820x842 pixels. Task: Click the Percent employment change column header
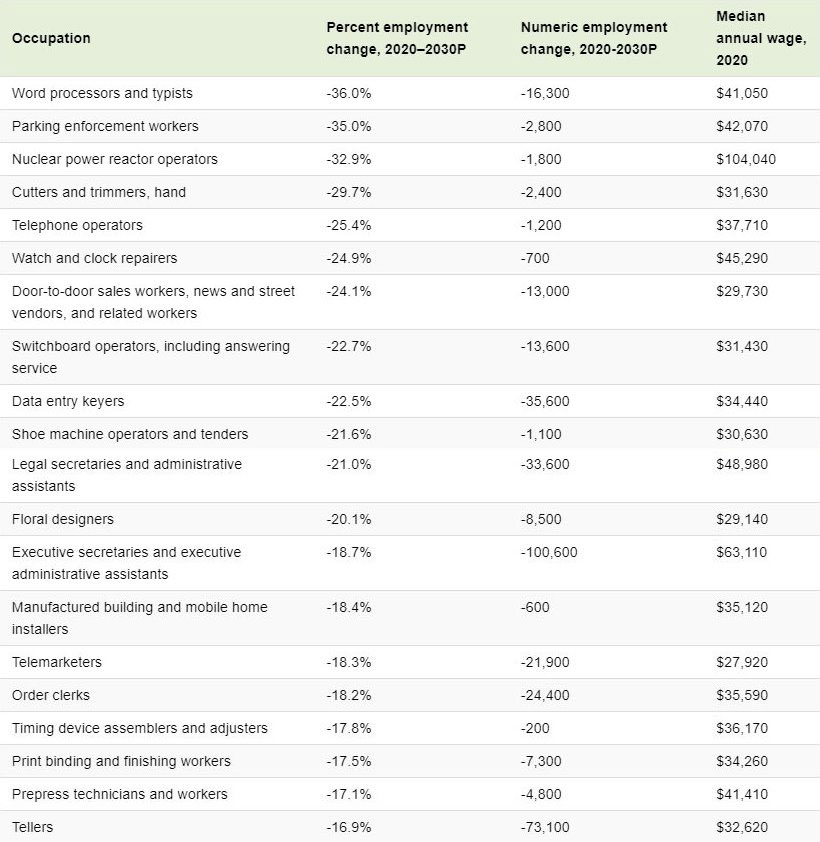[x=397, y=38]
